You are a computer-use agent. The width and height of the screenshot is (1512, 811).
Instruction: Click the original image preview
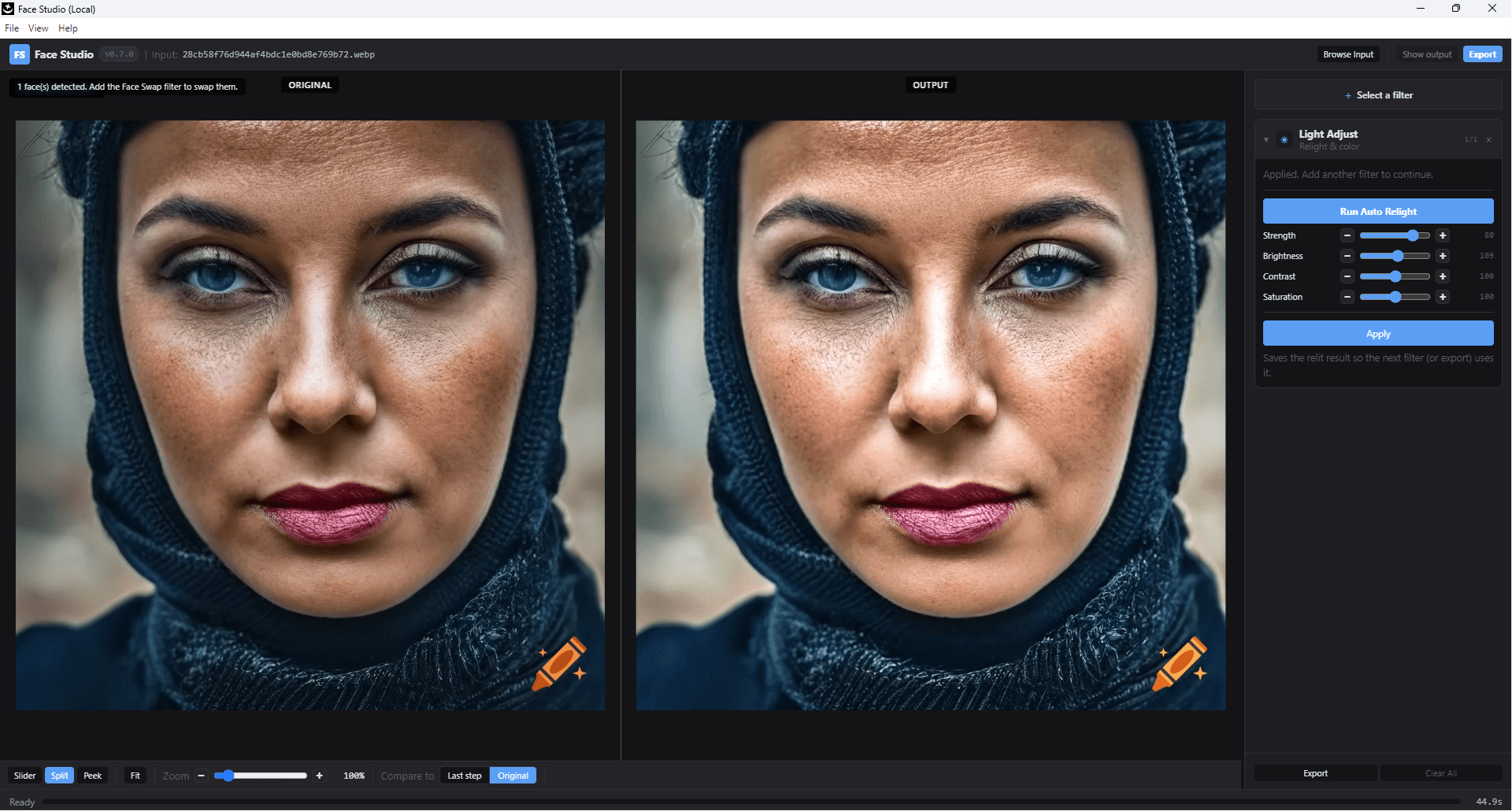click(310, 415)
